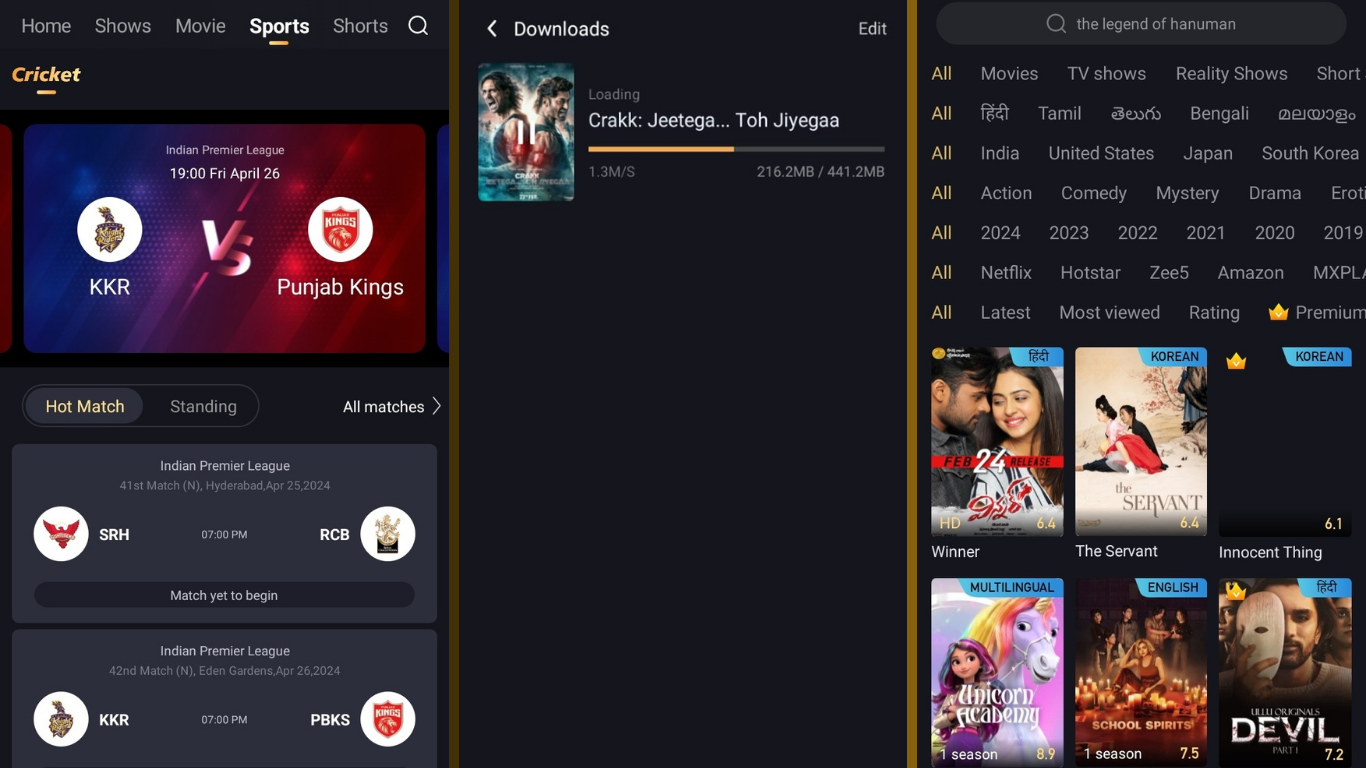Switch to the Movie tab
The image size is (1366, 768).
pyautogui.click(x=200, y=26)
